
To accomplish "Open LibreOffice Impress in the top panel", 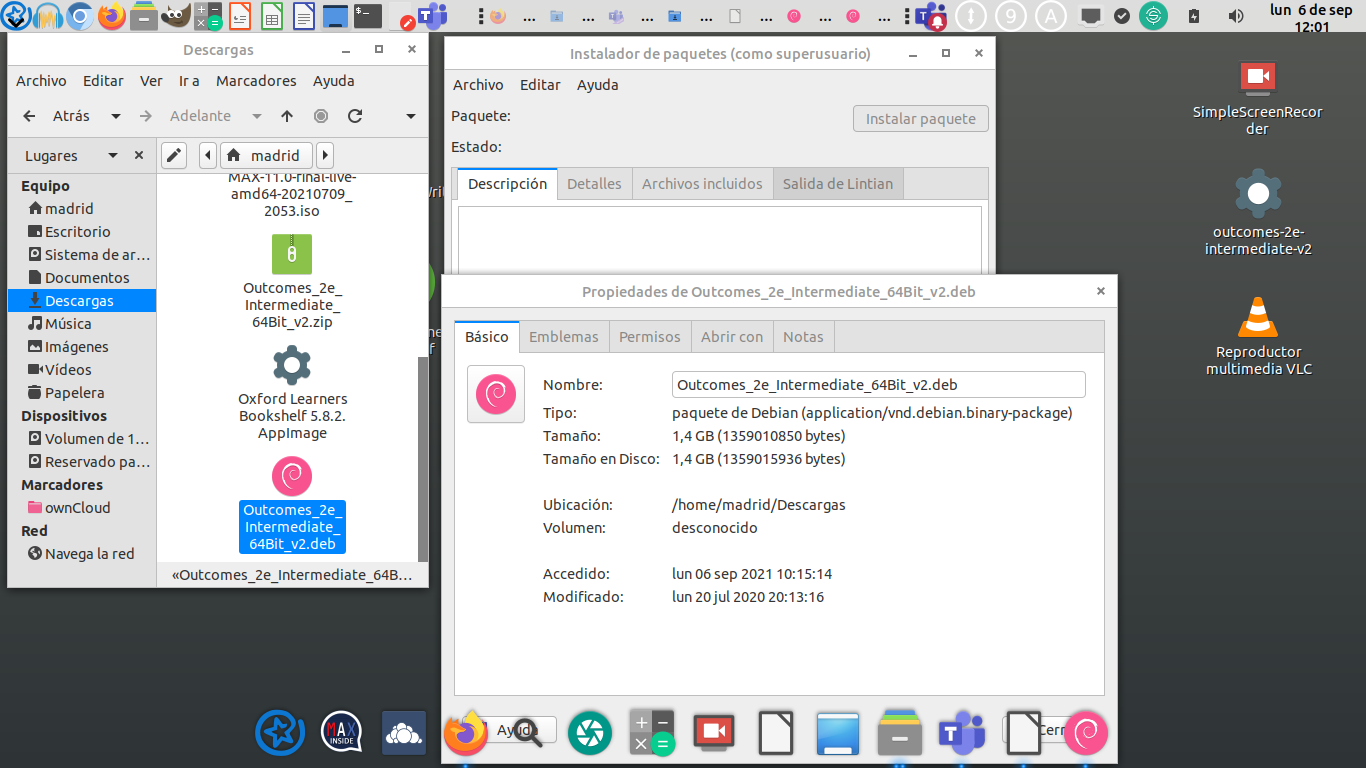I will click(x=240, y=16).
